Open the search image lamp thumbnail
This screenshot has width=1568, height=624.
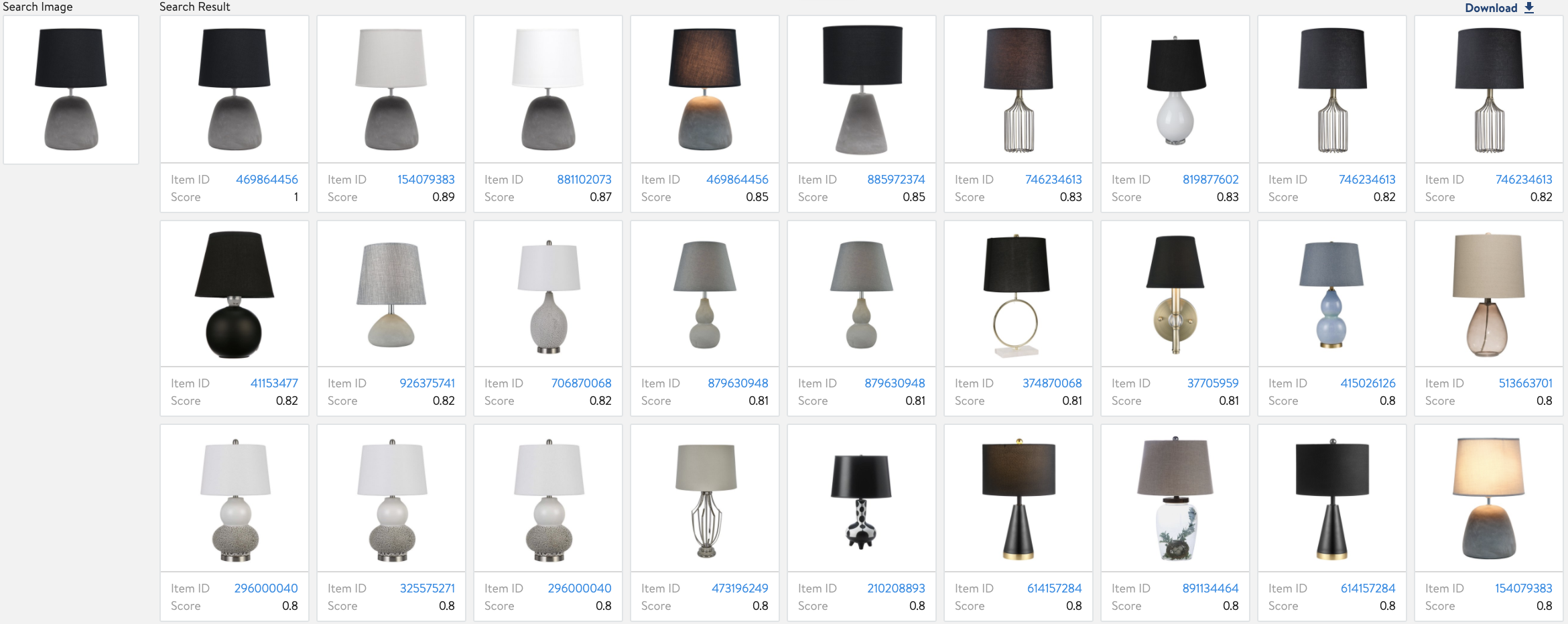[x=71, y=90]
